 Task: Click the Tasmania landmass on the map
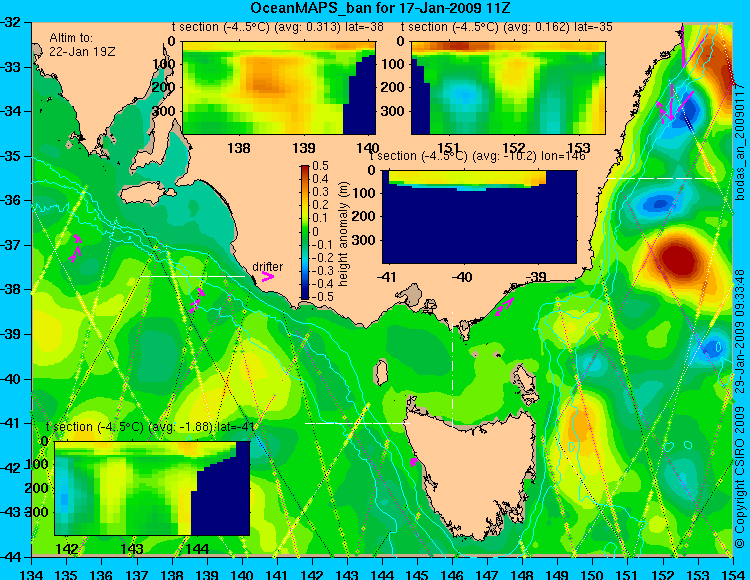(471, 476)
